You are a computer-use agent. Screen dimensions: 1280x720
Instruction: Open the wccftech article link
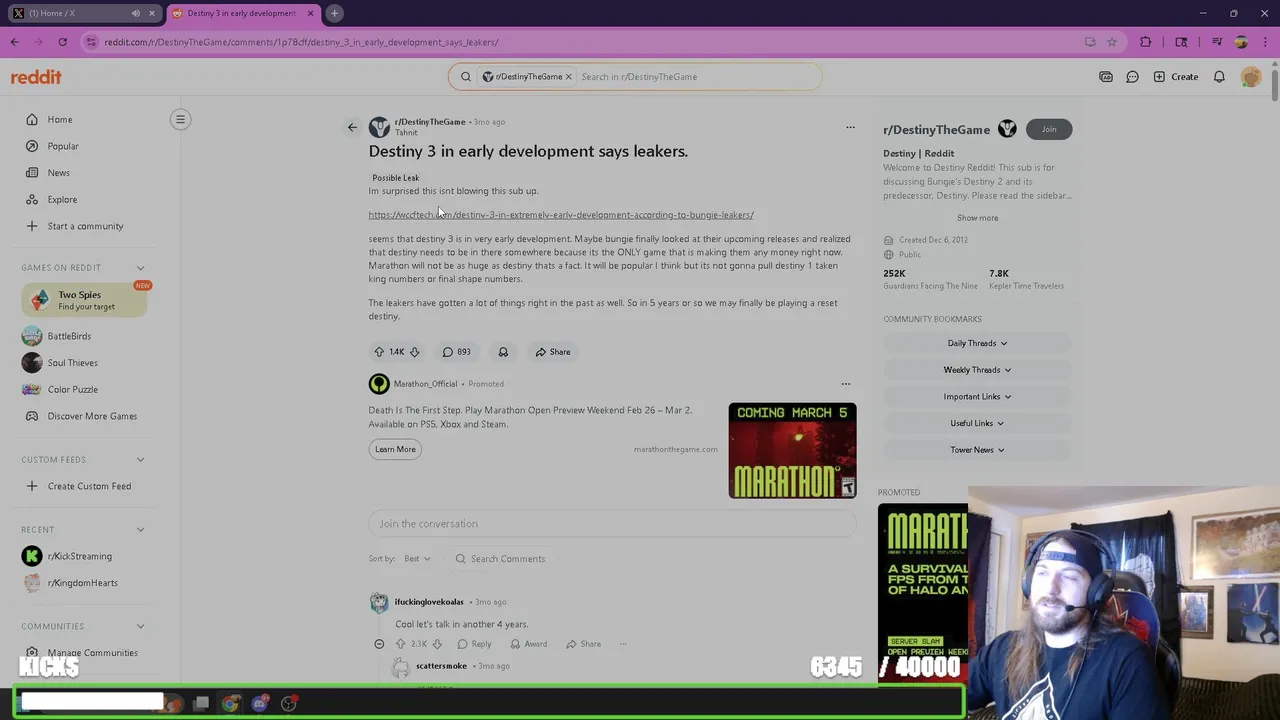561,215
